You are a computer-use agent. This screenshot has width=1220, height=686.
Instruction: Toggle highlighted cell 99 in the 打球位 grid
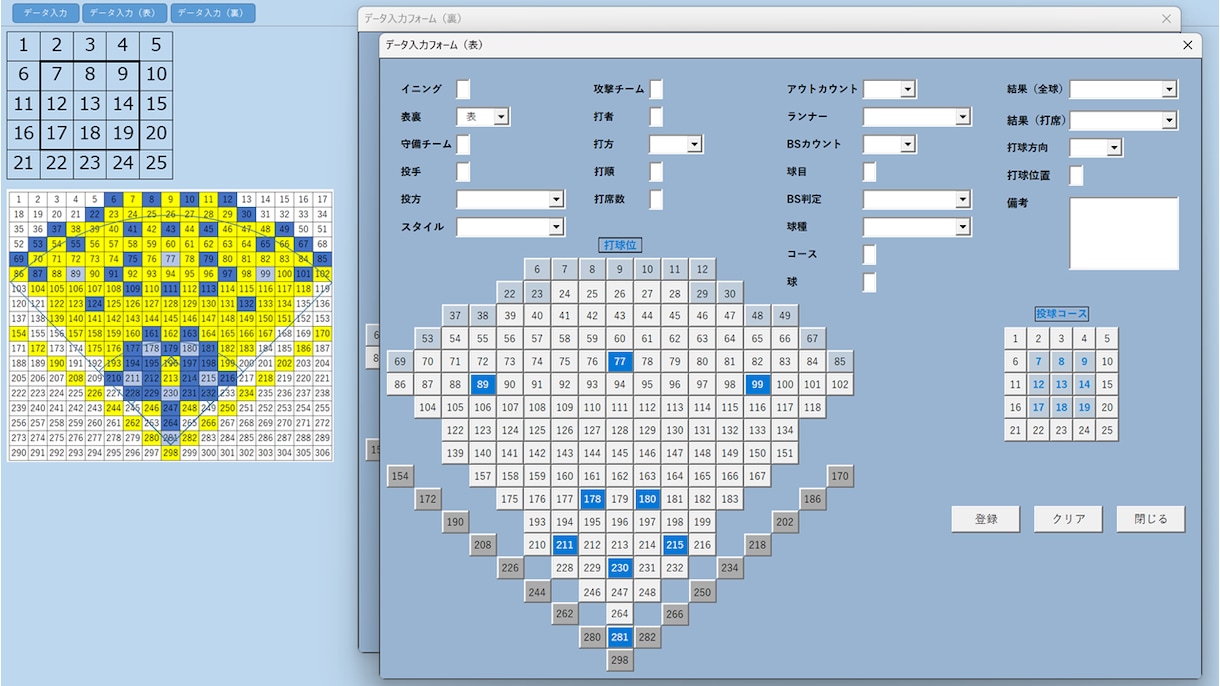pos(758,384)
